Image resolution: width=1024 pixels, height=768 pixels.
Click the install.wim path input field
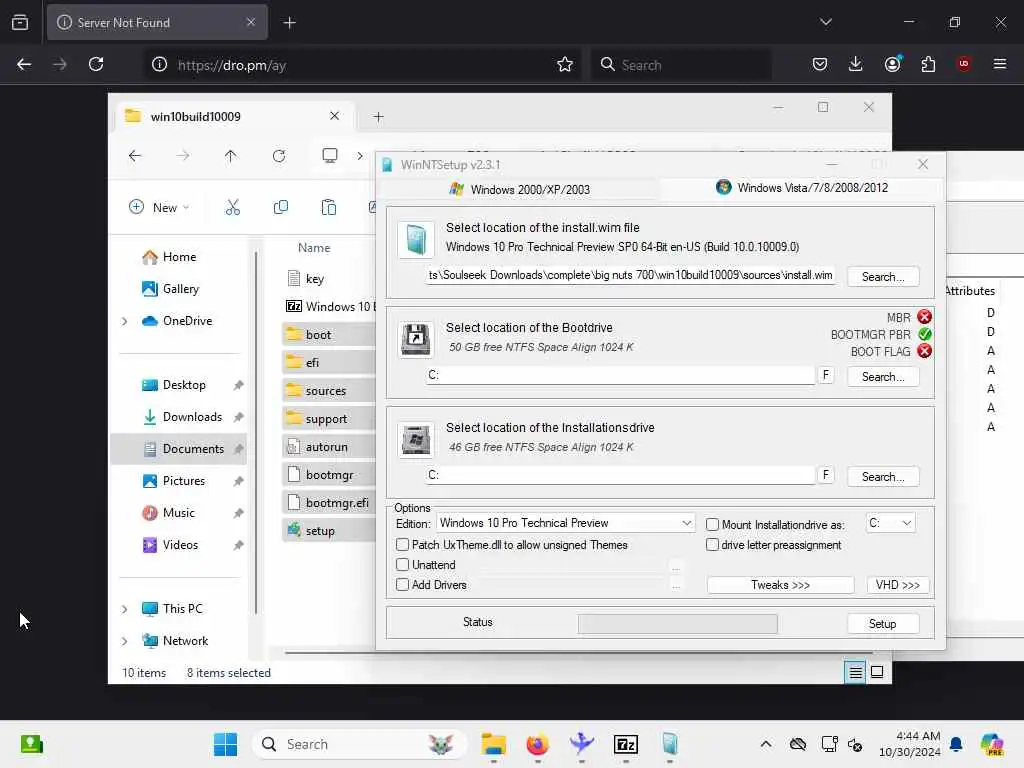pyautogui.click(x=630, y=275)
